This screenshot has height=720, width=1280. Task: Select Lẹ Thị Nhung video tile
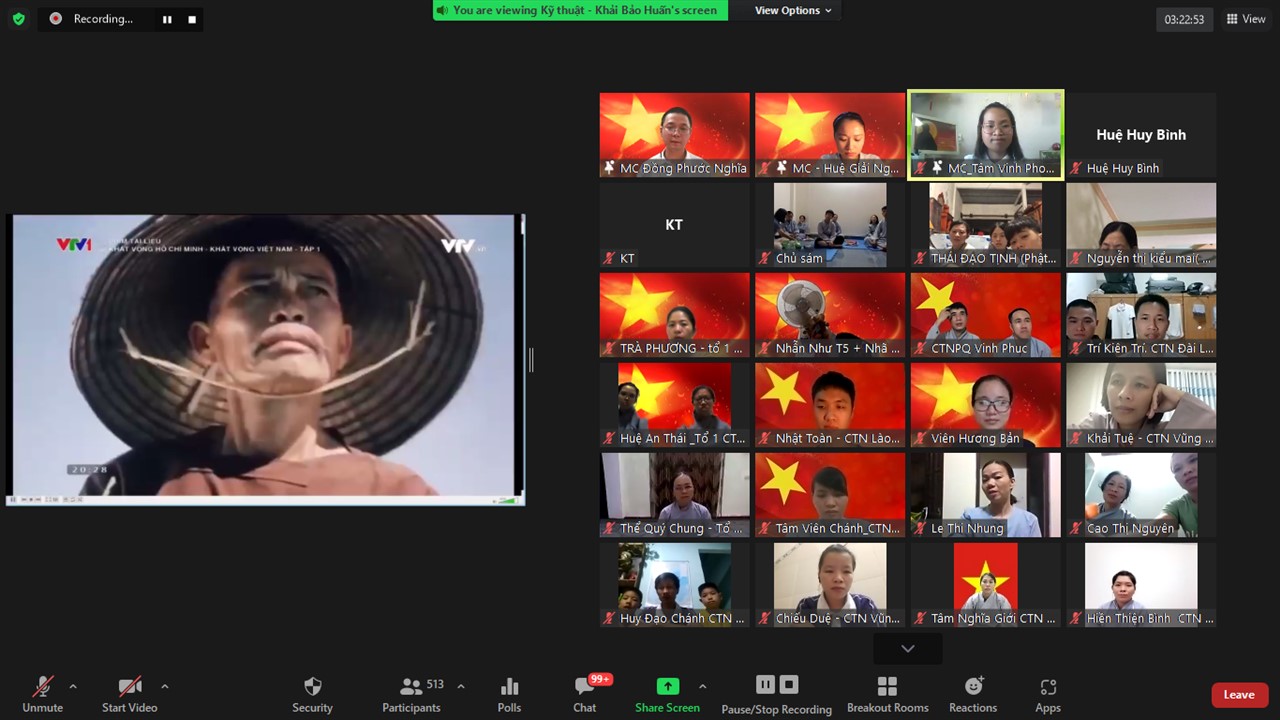click(986, 495)
